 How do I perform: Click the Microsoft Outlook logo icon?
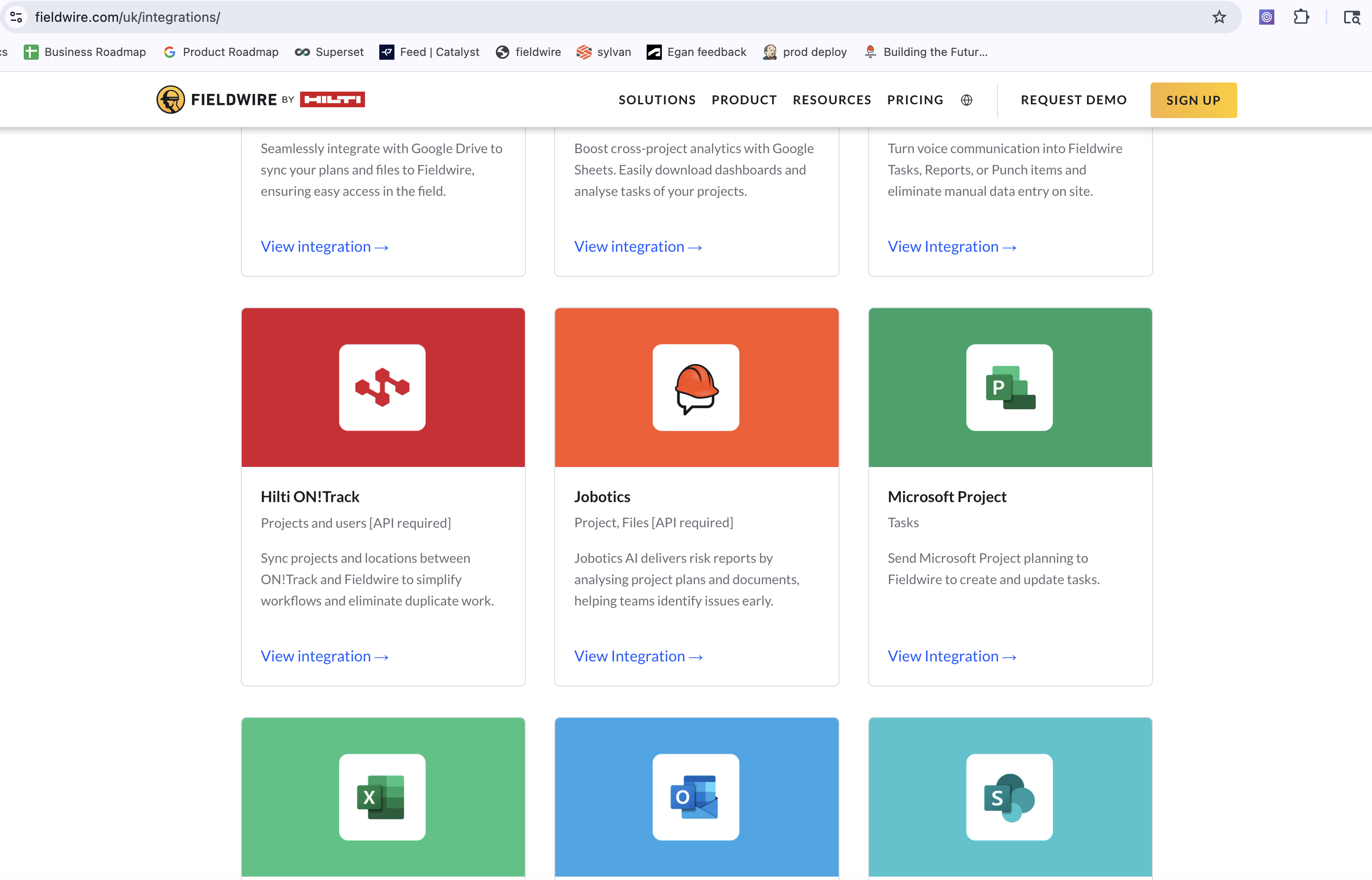click(695, 797)
